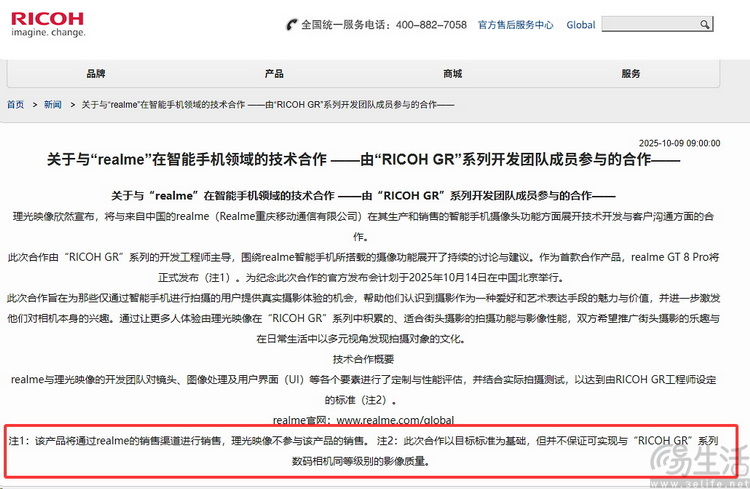Open the 产品 navigation menu
Viewport: 750px width, 489px height.
click(x=274, y=74)
